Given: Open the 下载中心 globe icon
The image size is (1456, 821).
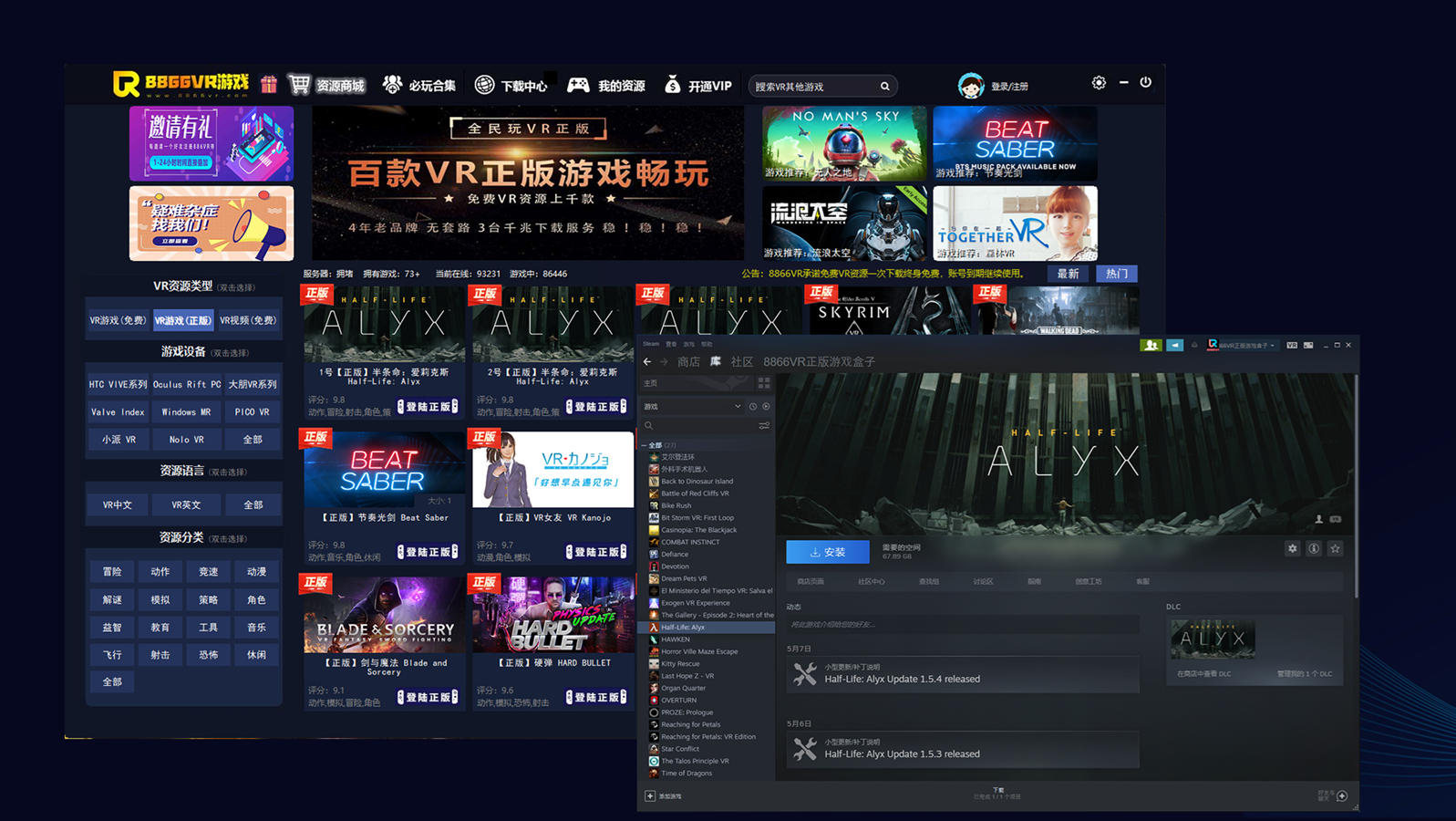Looking at the screenshot, I should (x=485, y=85).
